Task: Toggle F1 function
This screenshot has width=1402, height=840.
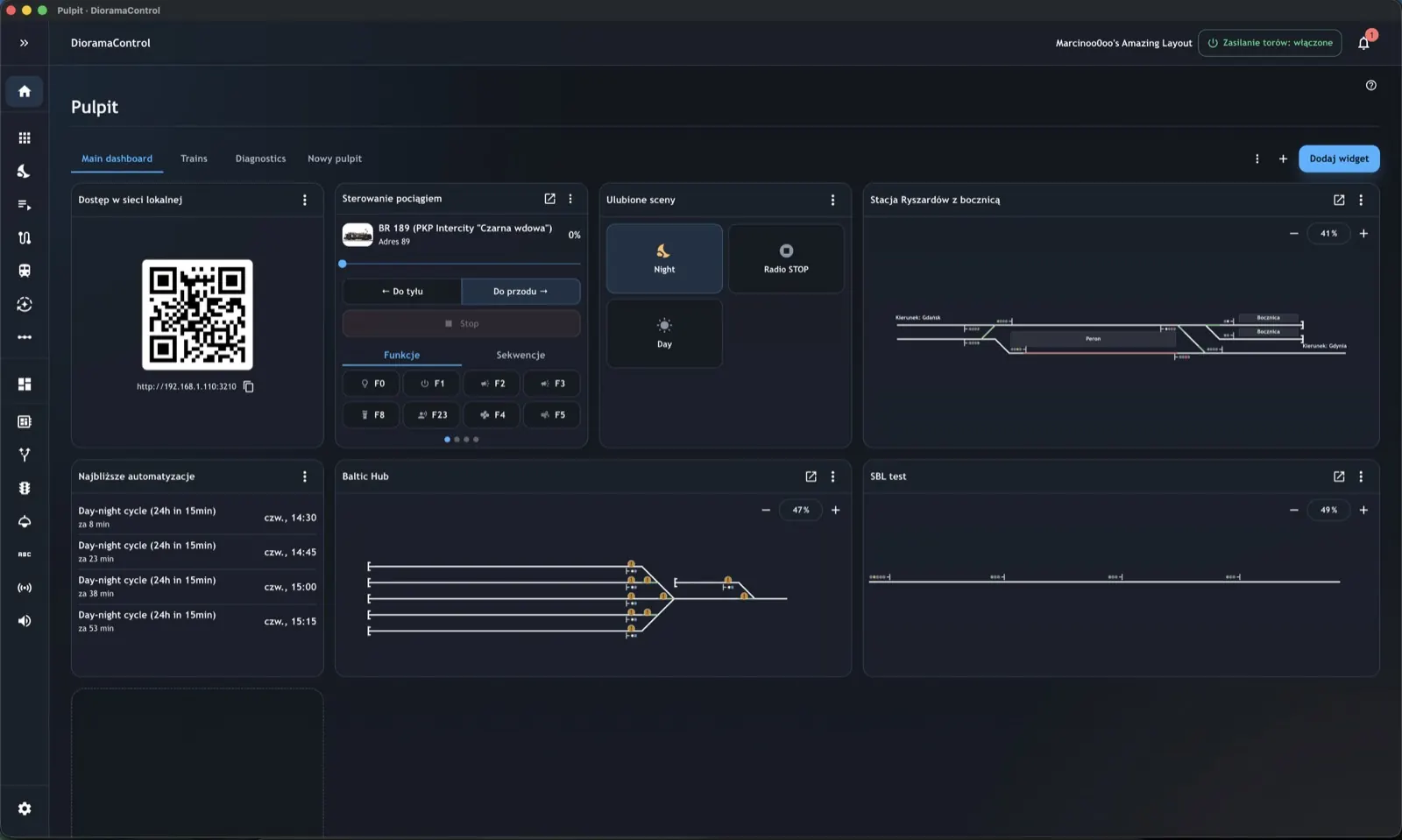Action: (x=432, y=384)
